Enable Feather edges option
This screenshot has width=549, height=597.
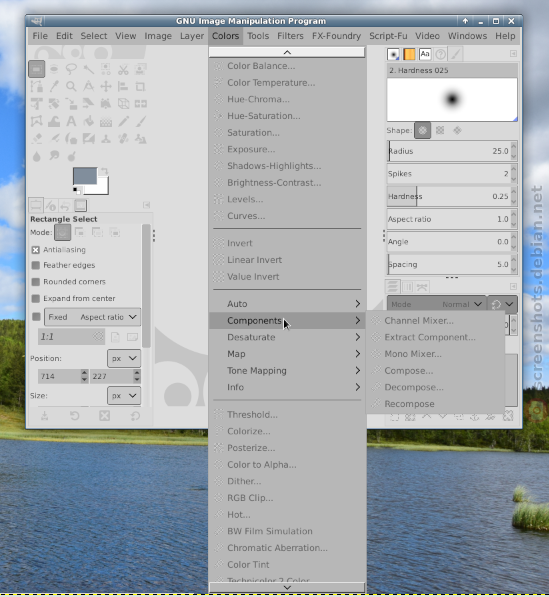[35, 265]
